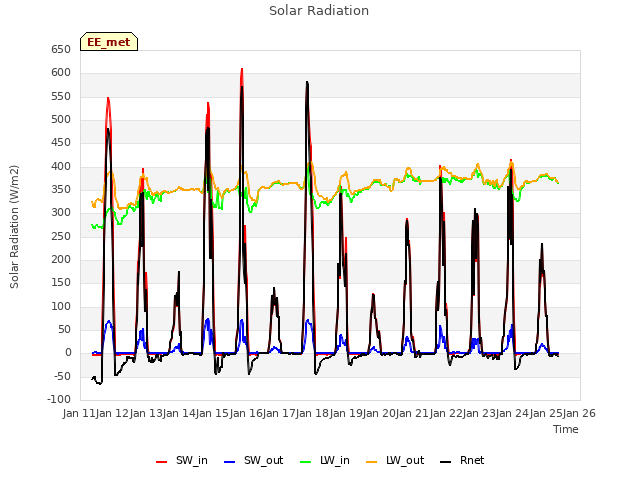Click the black Rnet peak near Jan 18
The image size is (640, 480).
point(307,82)
